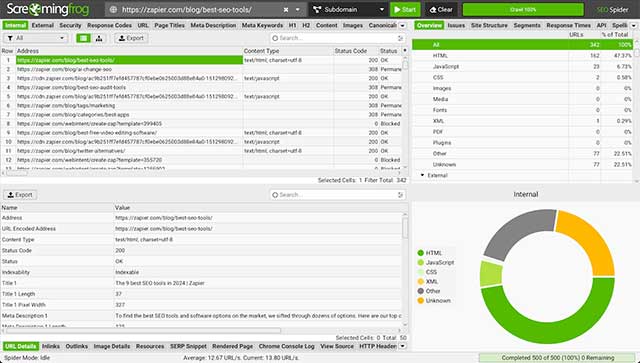Switch to tree view icon
The height and width of the screenshot is (363, 640).
pos(99,38)
